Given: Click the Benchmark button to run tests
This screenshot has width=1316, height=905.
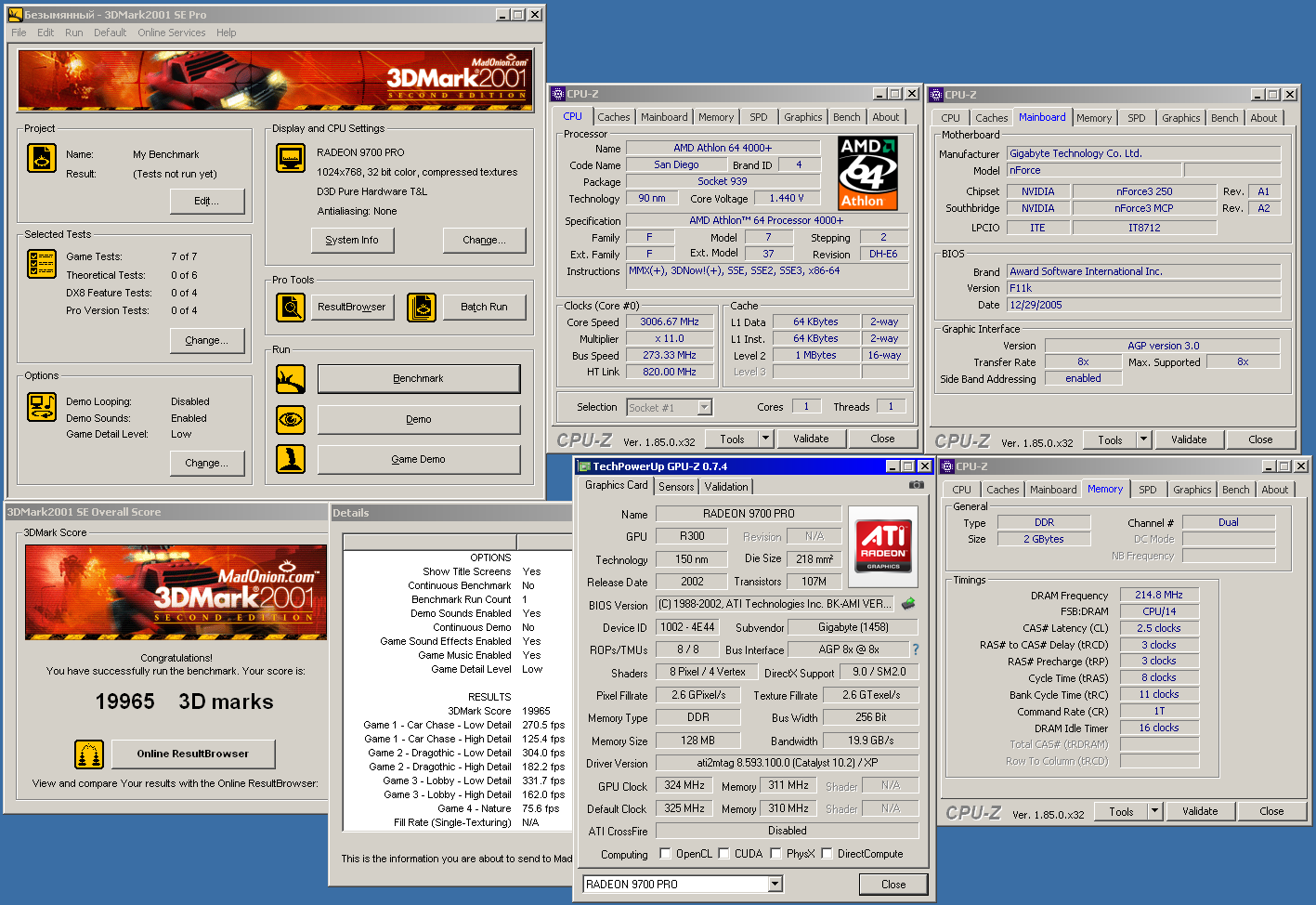Looking at the screenshot, I should click(x=419, y=379).
